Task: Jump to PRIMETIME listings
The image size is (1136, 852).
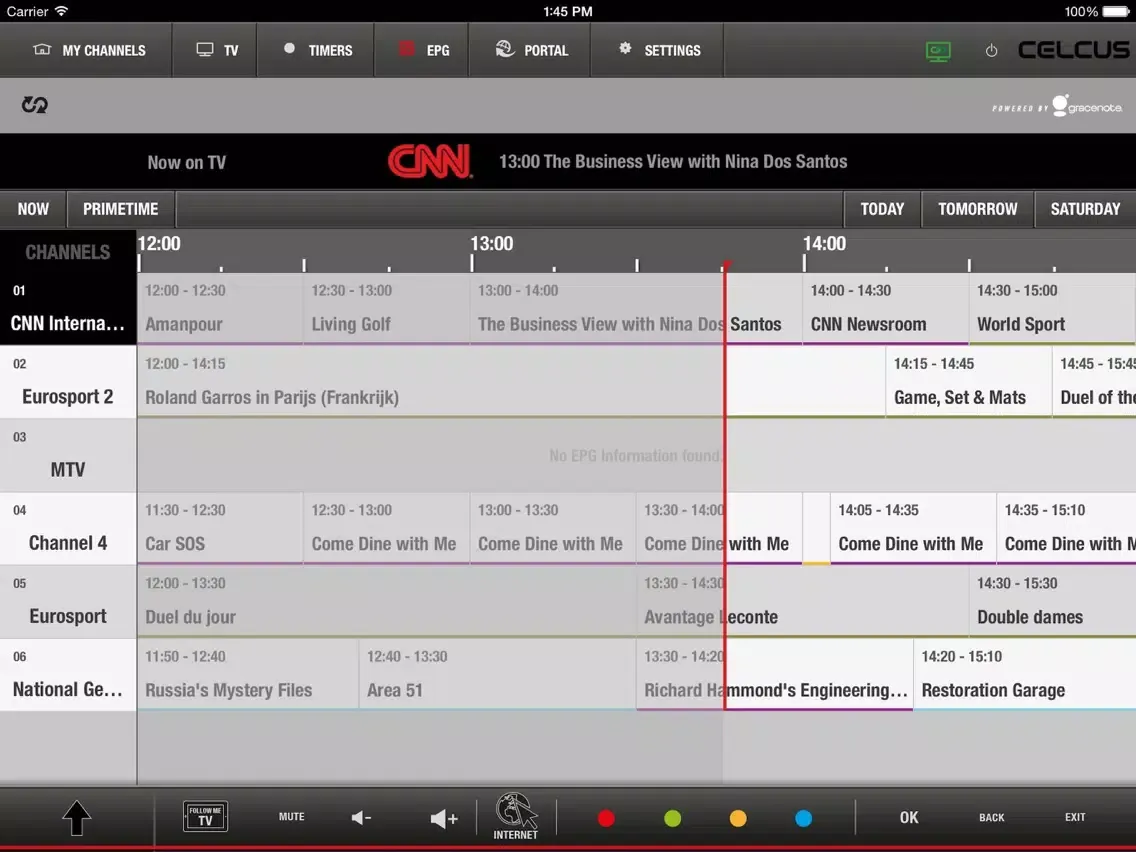Action: (x=120, y=209)
